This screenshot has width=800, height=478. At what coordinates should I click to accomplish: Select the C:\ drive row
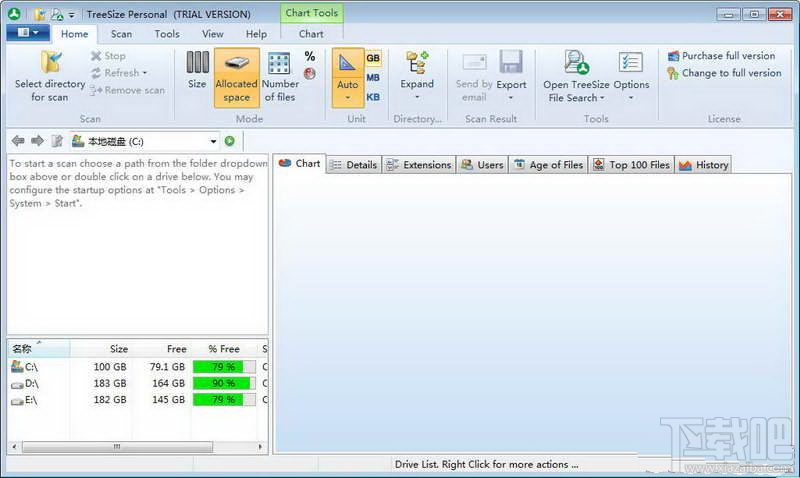(138, 367)
